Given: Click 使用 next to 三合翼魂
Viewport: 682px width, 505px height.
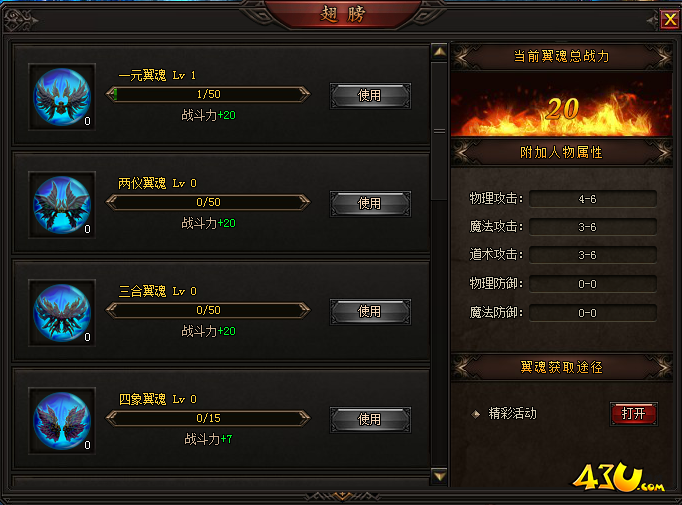Looking at the screenshot, I should click(x=370, y=311).
